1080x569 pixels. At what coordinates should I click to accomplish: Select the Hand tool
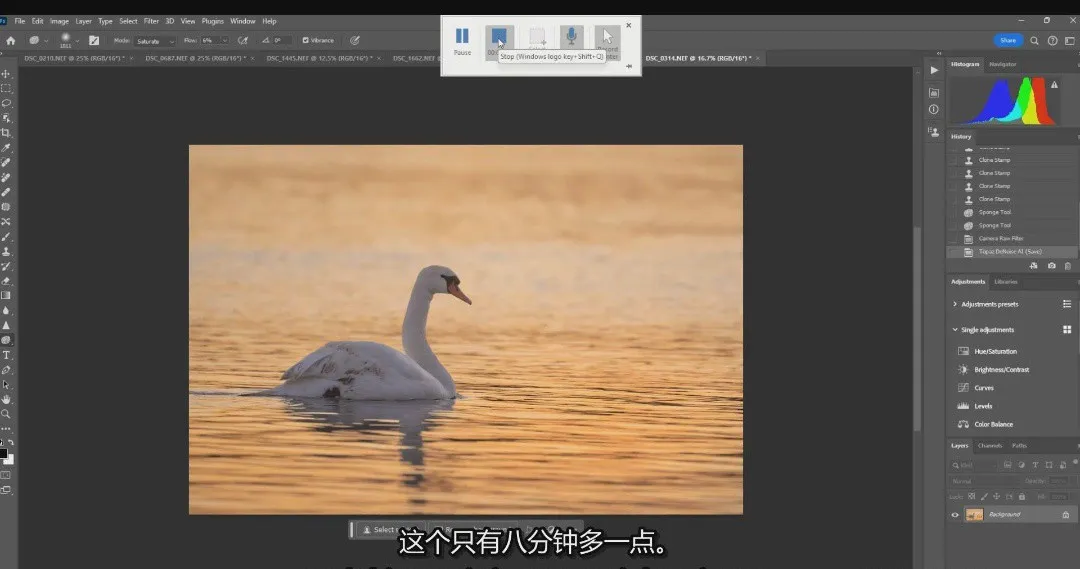6,400
